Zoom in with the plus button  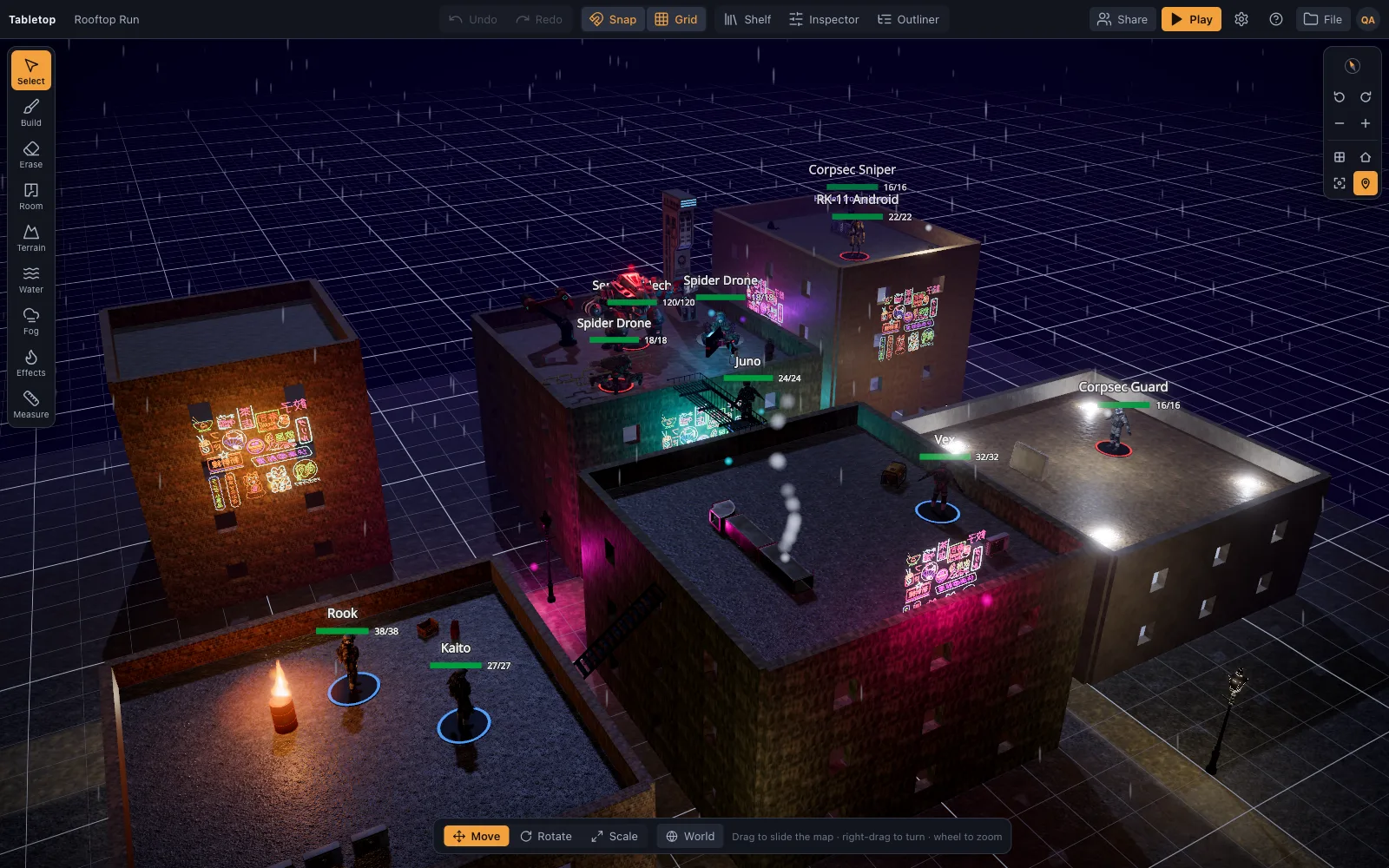click(1366, 123)
